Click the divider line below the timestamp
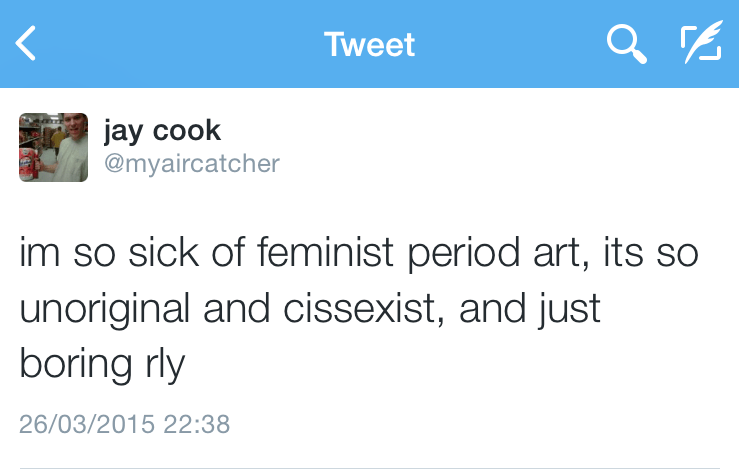 pyautogui.click(x=369, y=466)
